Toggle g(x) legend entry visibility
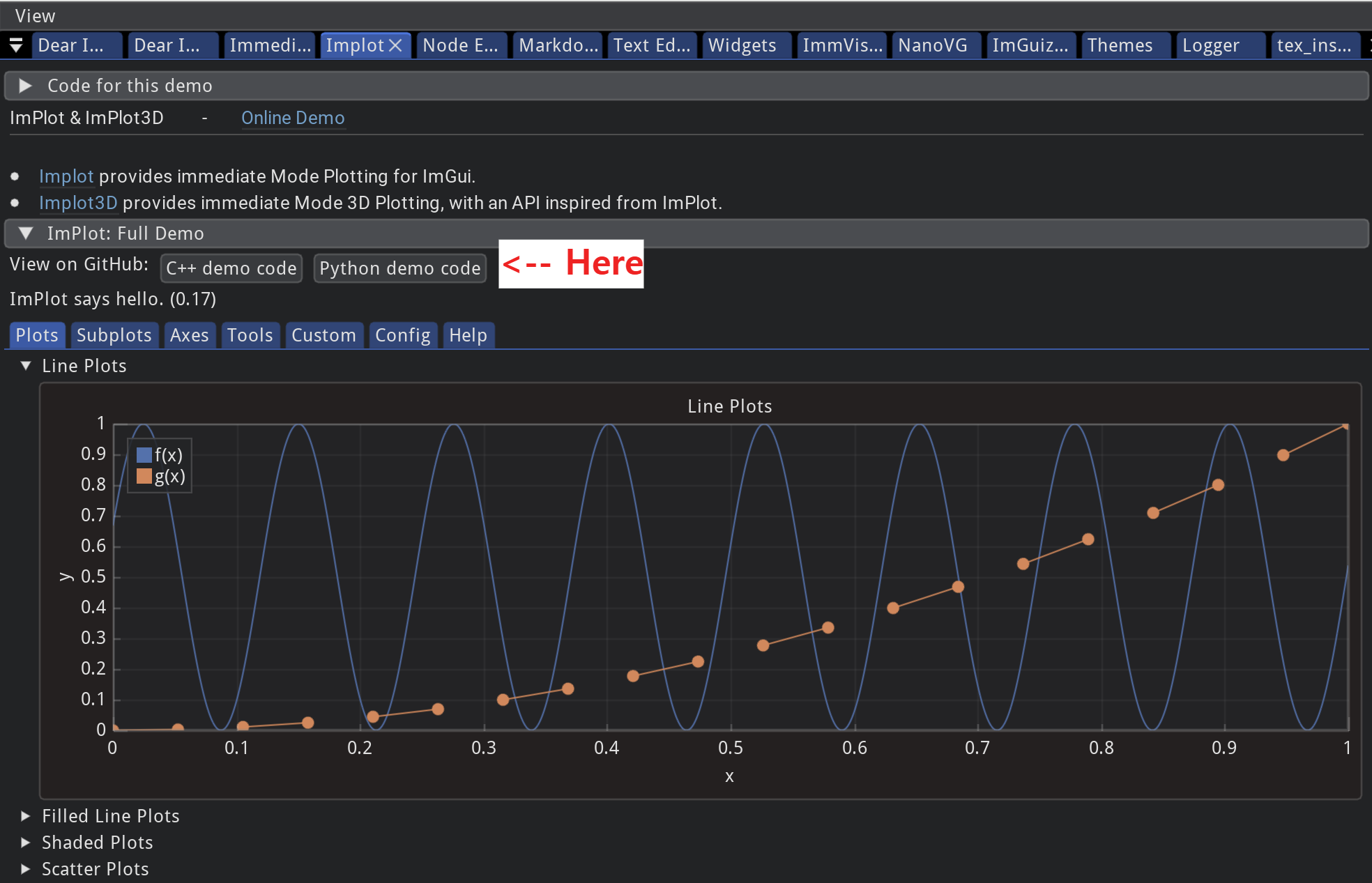The width and height of the screenshot is (1372, 883). (169, 477)
